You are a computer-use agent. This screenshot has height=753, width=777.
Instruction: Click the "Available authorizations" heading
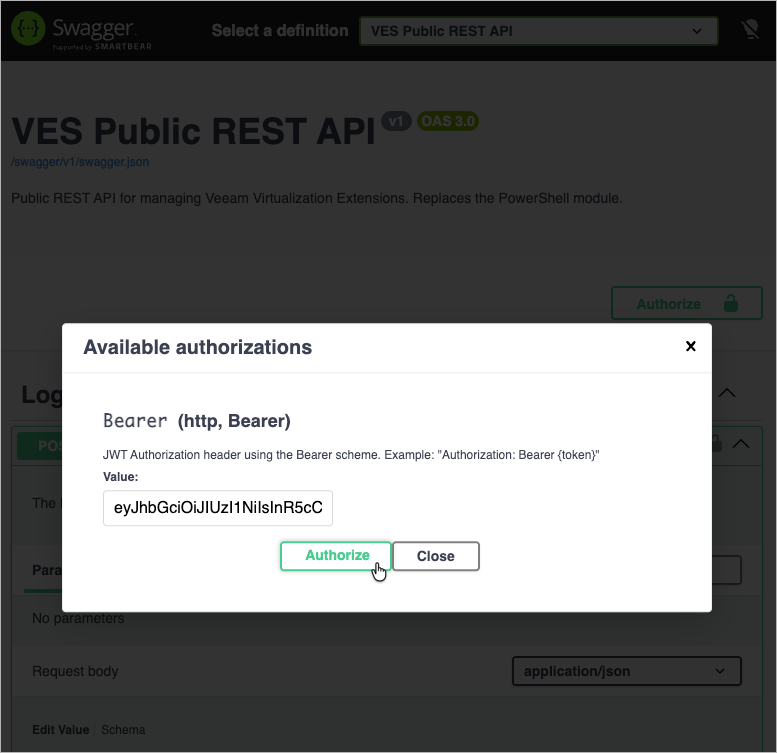pyautogui.click(x=198, y=347)
